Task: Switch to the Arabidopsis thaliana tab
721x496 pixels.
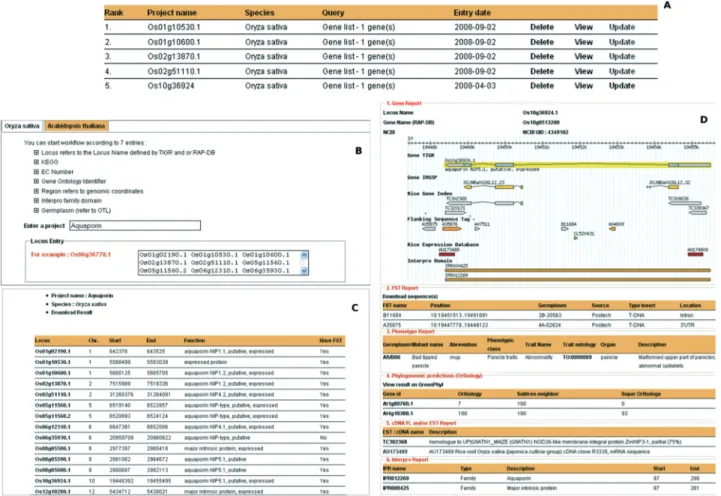Action: click(x=76, y=126)
